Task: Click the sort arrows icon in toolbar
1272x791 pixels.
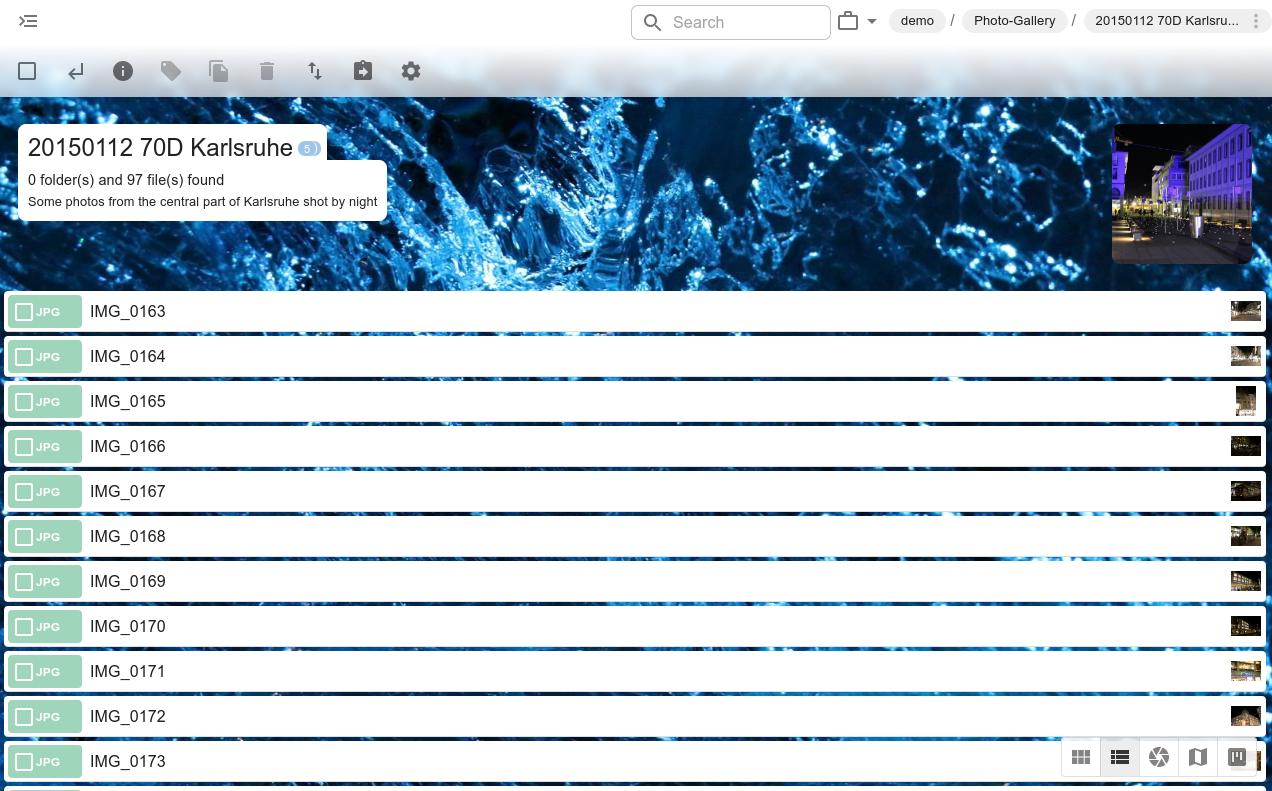Action: point(315,71)
